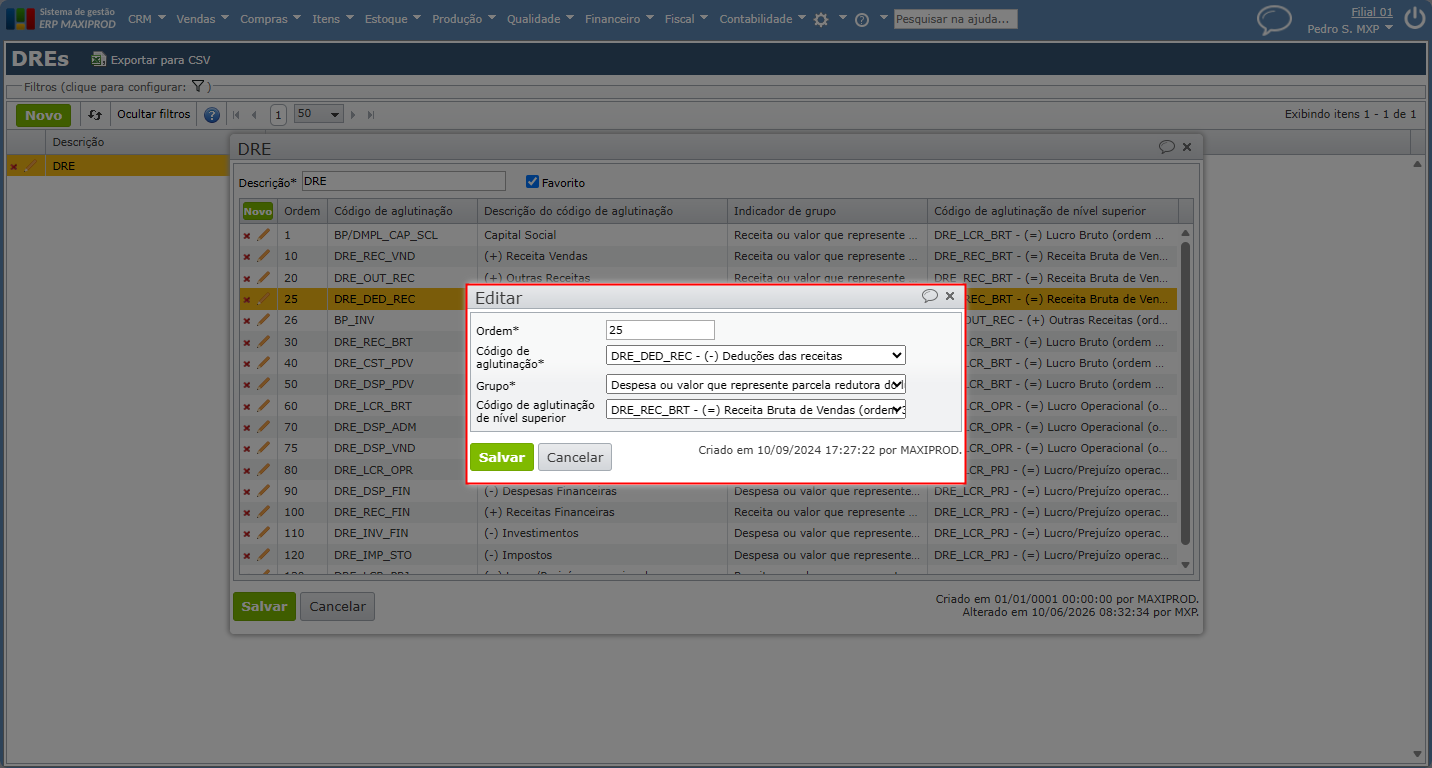This screenshot has height=768, width=1432.
Task: Click the power logout icon
Action: pyautogui.click(x=1414, y=18)
